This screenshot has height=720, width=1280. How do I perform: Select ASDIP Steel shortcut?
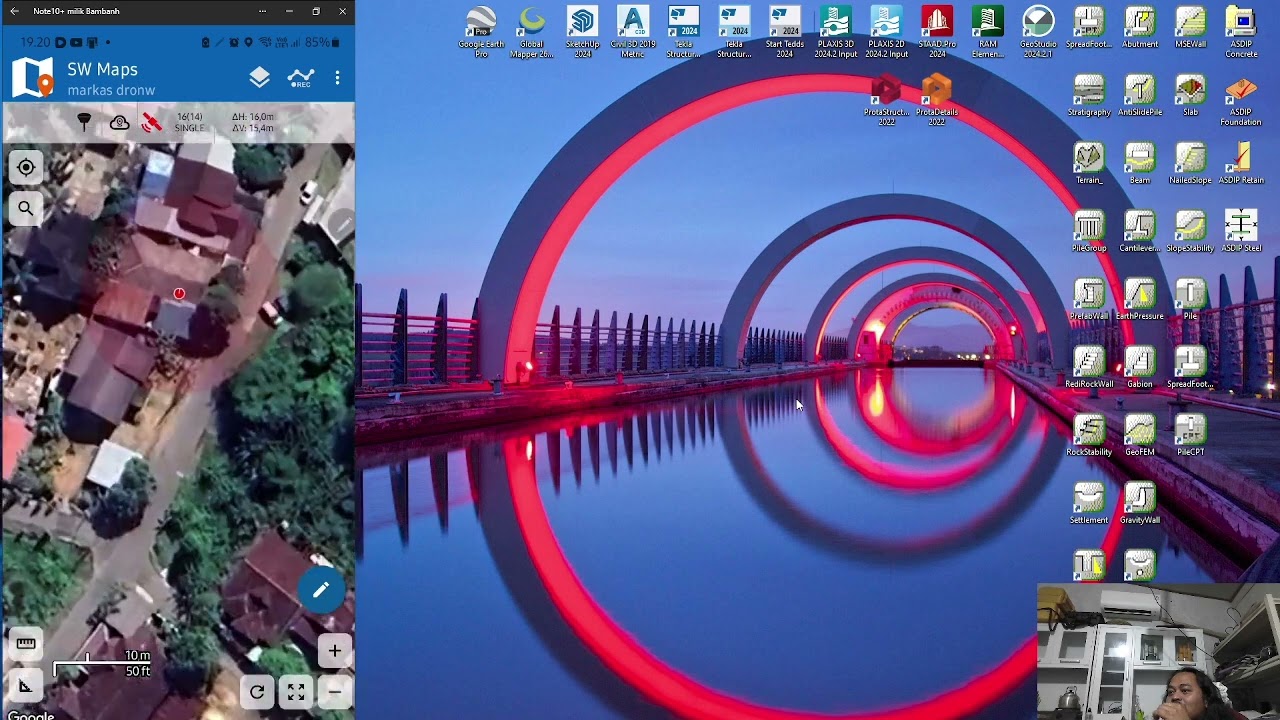(1241, 232)
